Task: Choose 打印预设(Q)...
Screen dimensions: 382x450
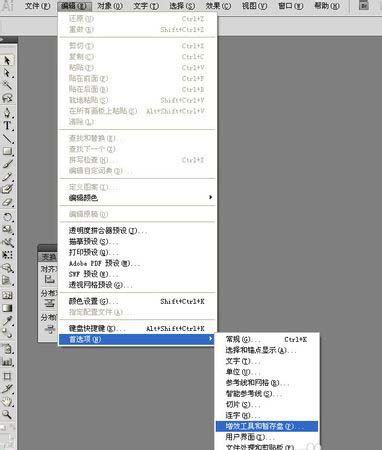Action: click(x=137, y=252)
